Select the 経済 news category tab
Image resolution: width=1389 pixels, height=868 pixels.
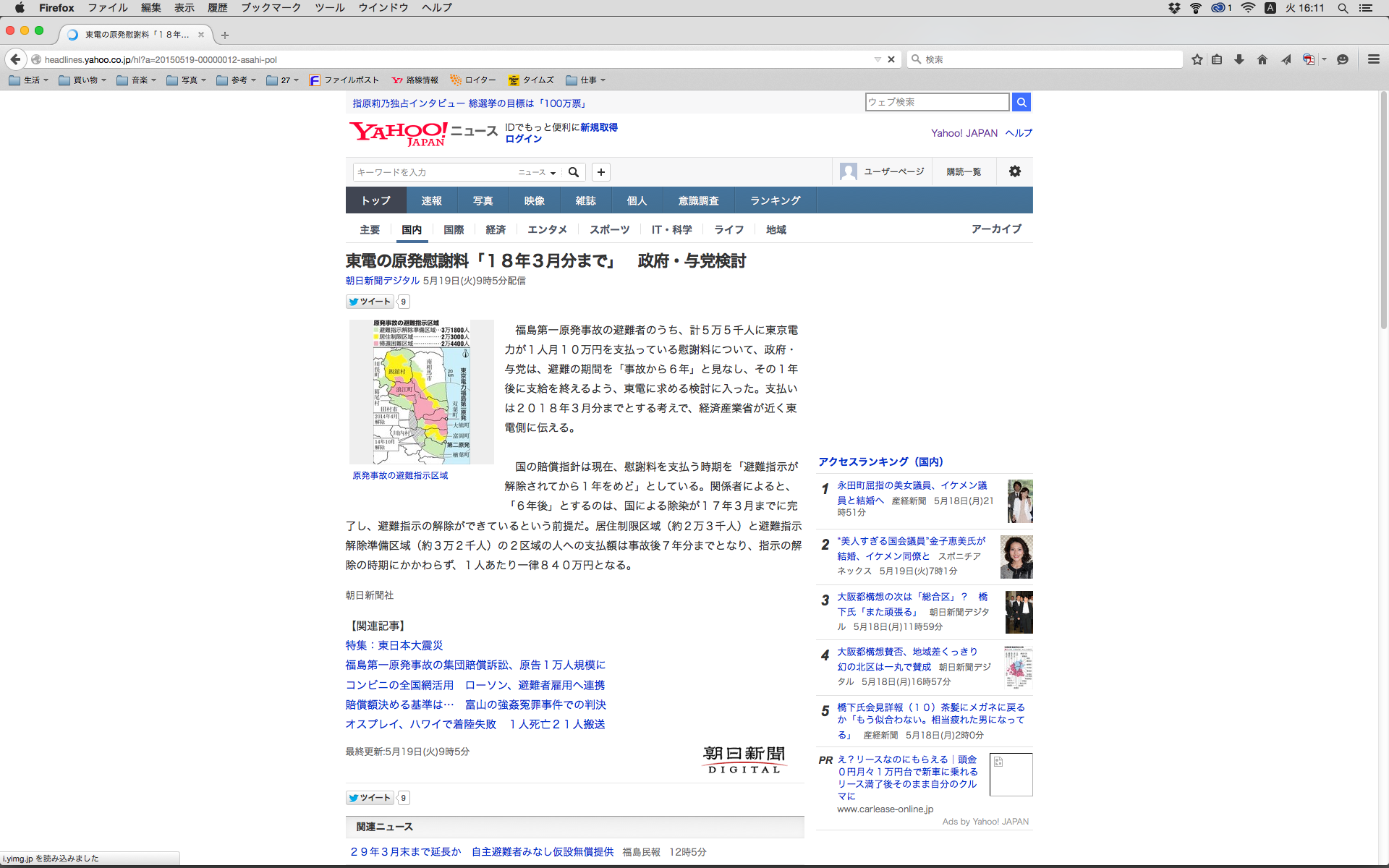coord(496,229)
